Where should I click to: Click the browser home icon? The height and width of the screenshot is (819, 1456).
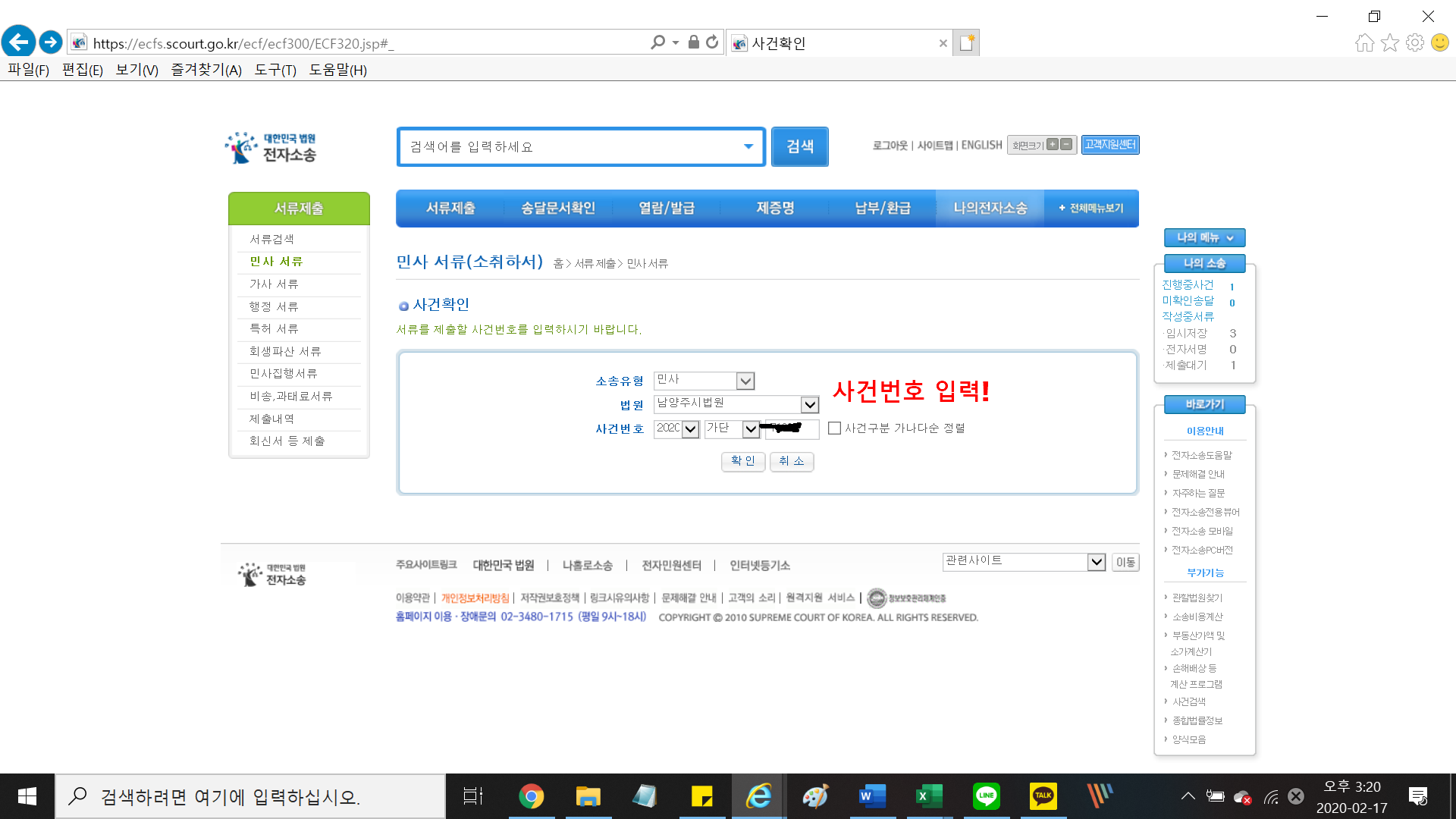pos(1364,42)
